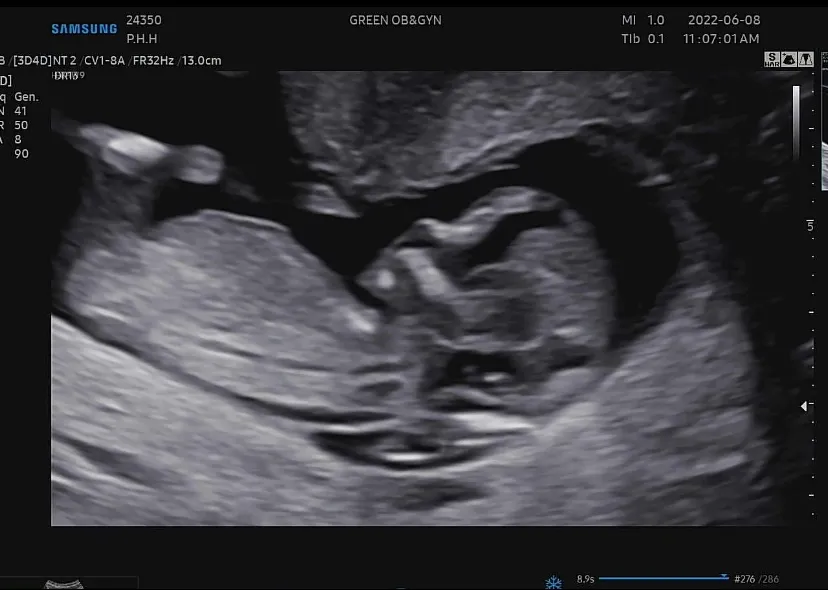
Task: Click the TIb 0.1 readout
Action: click(x=643, y=39)
